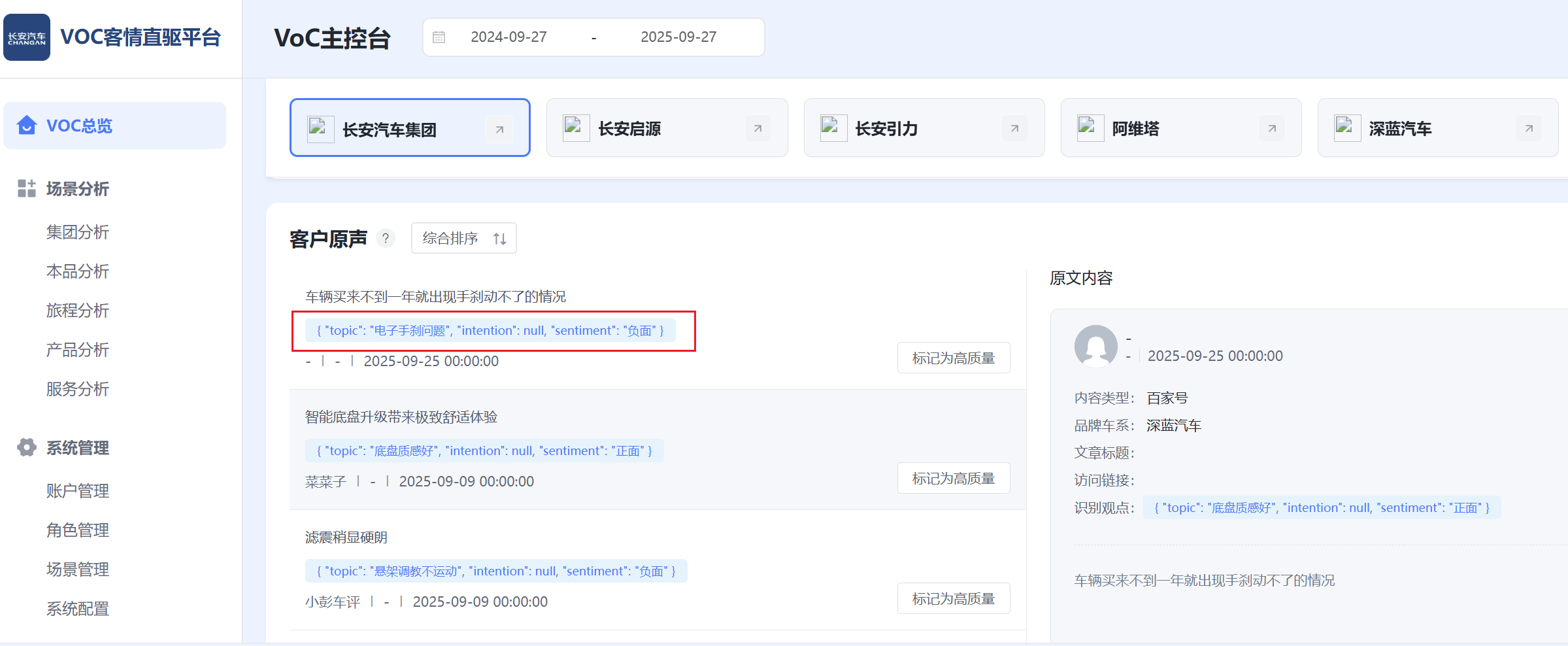Viewport: 1568px width, 646px height.
Task: Click 长安引力 card arrow icon
Action: (1014, 129)
